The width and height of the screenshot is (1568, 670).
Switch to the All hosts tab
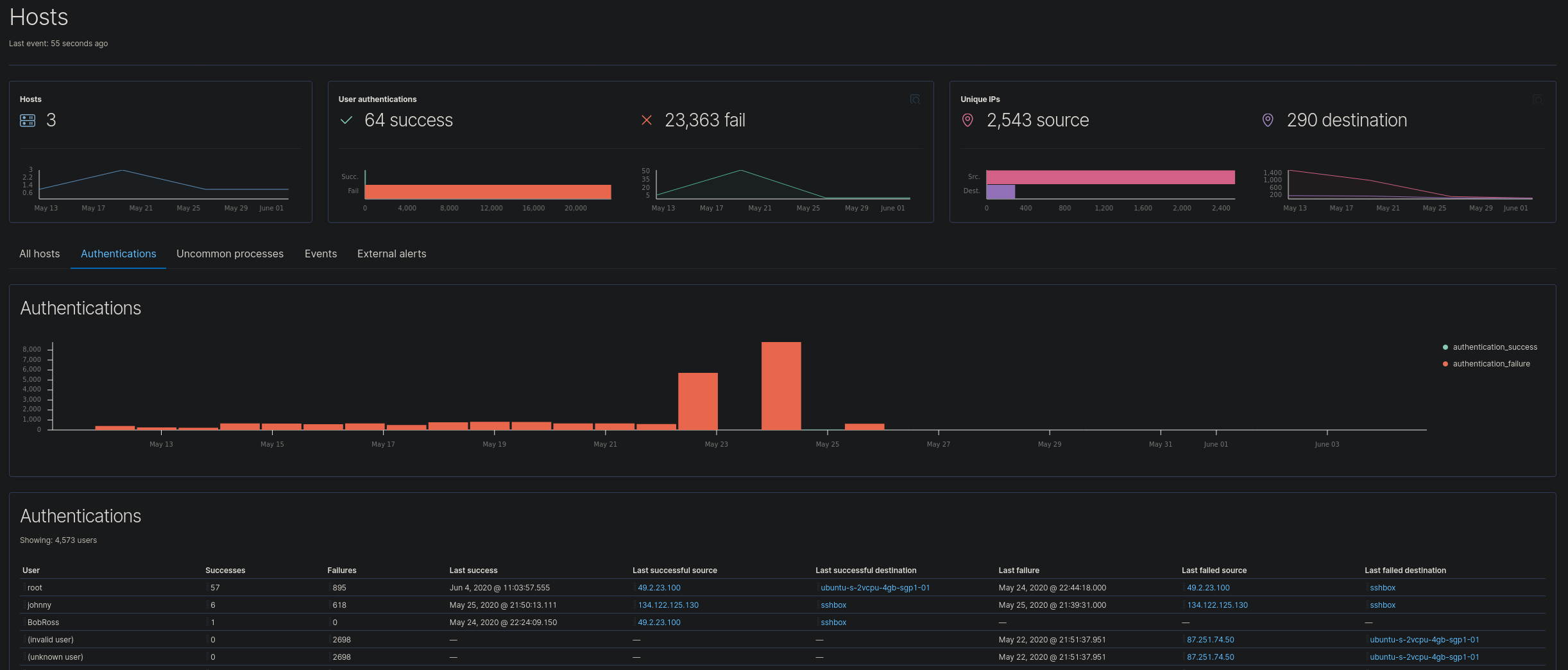39,254
